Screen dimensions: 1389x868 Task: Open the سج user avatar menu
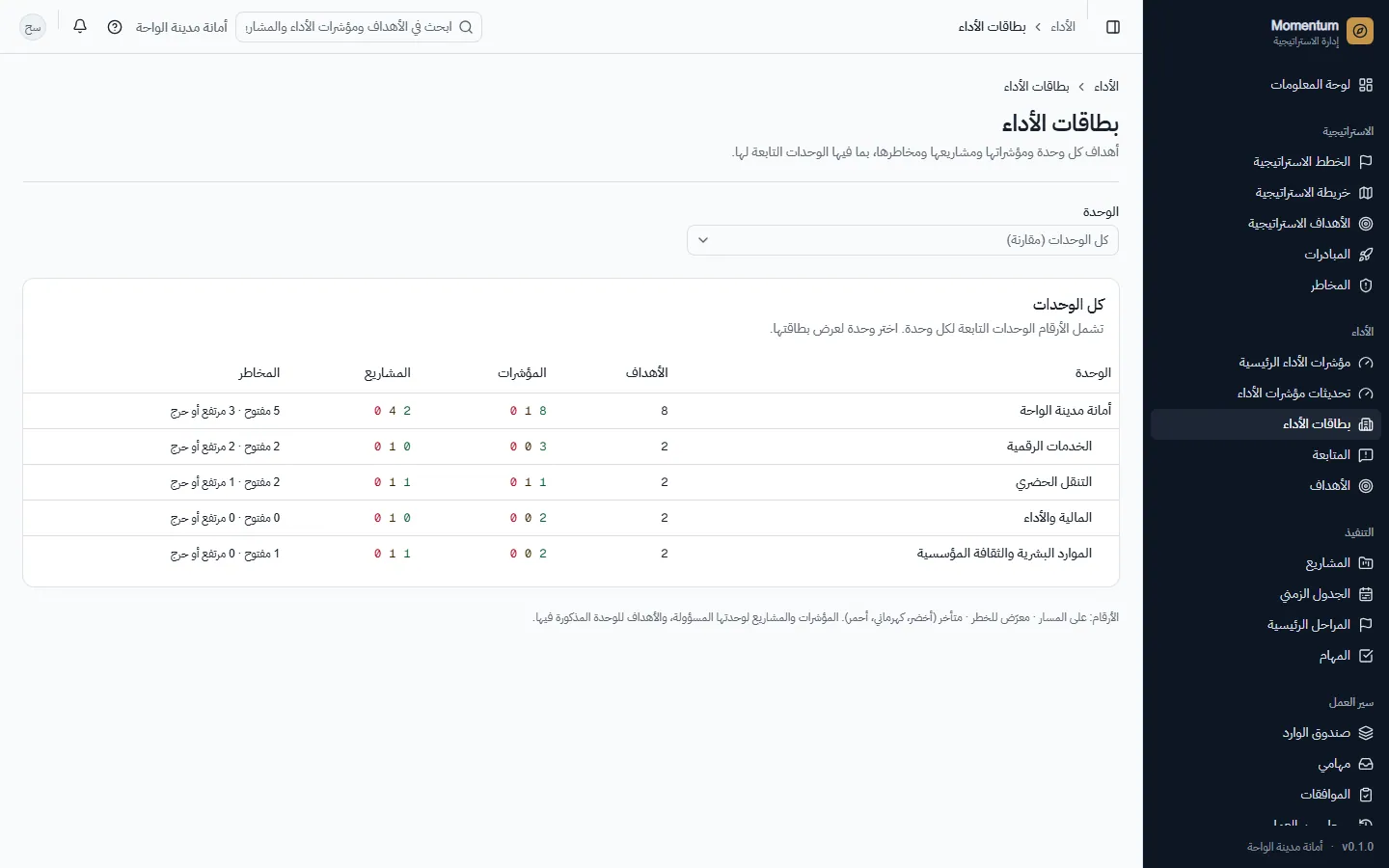[x=33, y=27]
